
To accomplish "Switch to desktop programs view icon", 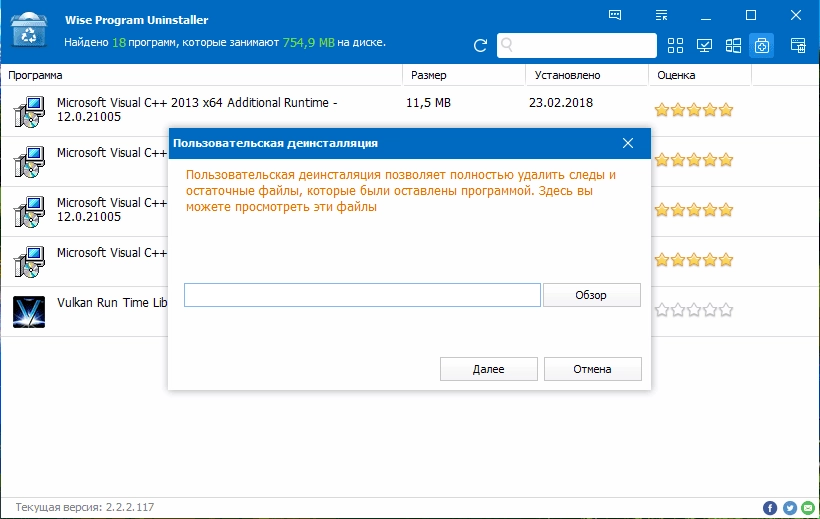I will click(x=704, y=46).
